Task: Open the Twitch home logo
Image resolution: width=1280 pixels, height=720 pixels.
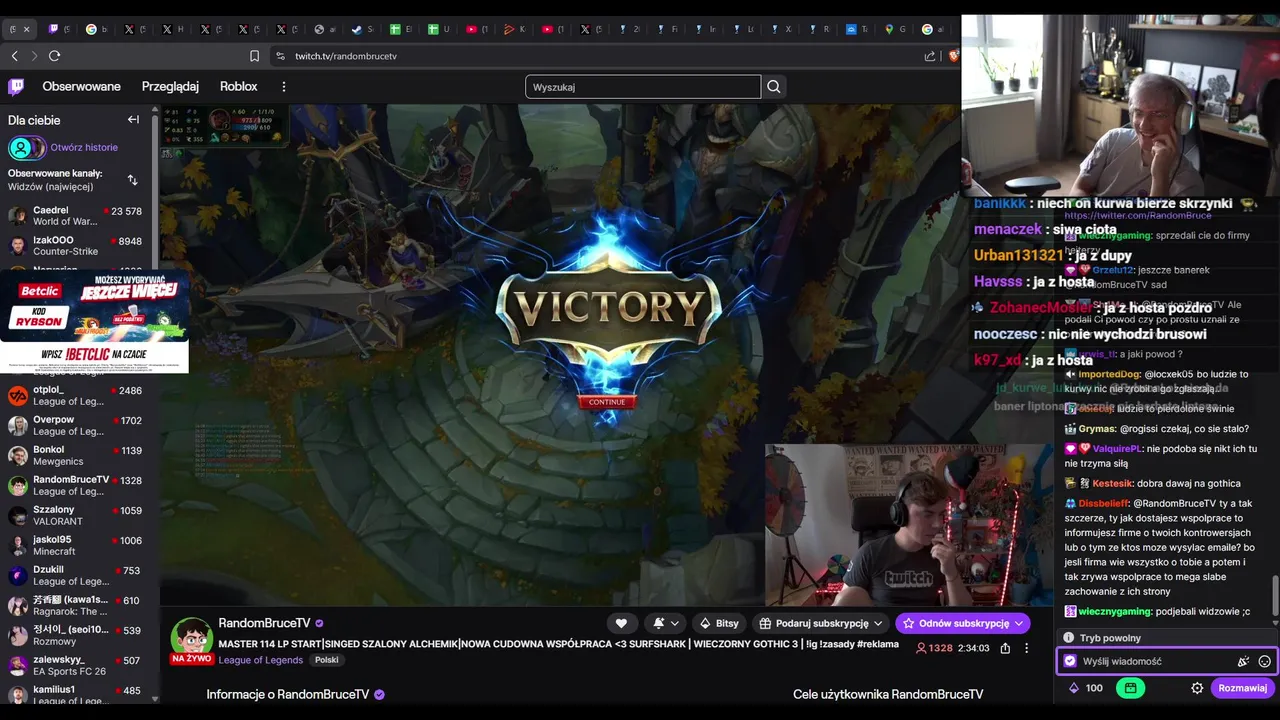Action: coord(16,87)
